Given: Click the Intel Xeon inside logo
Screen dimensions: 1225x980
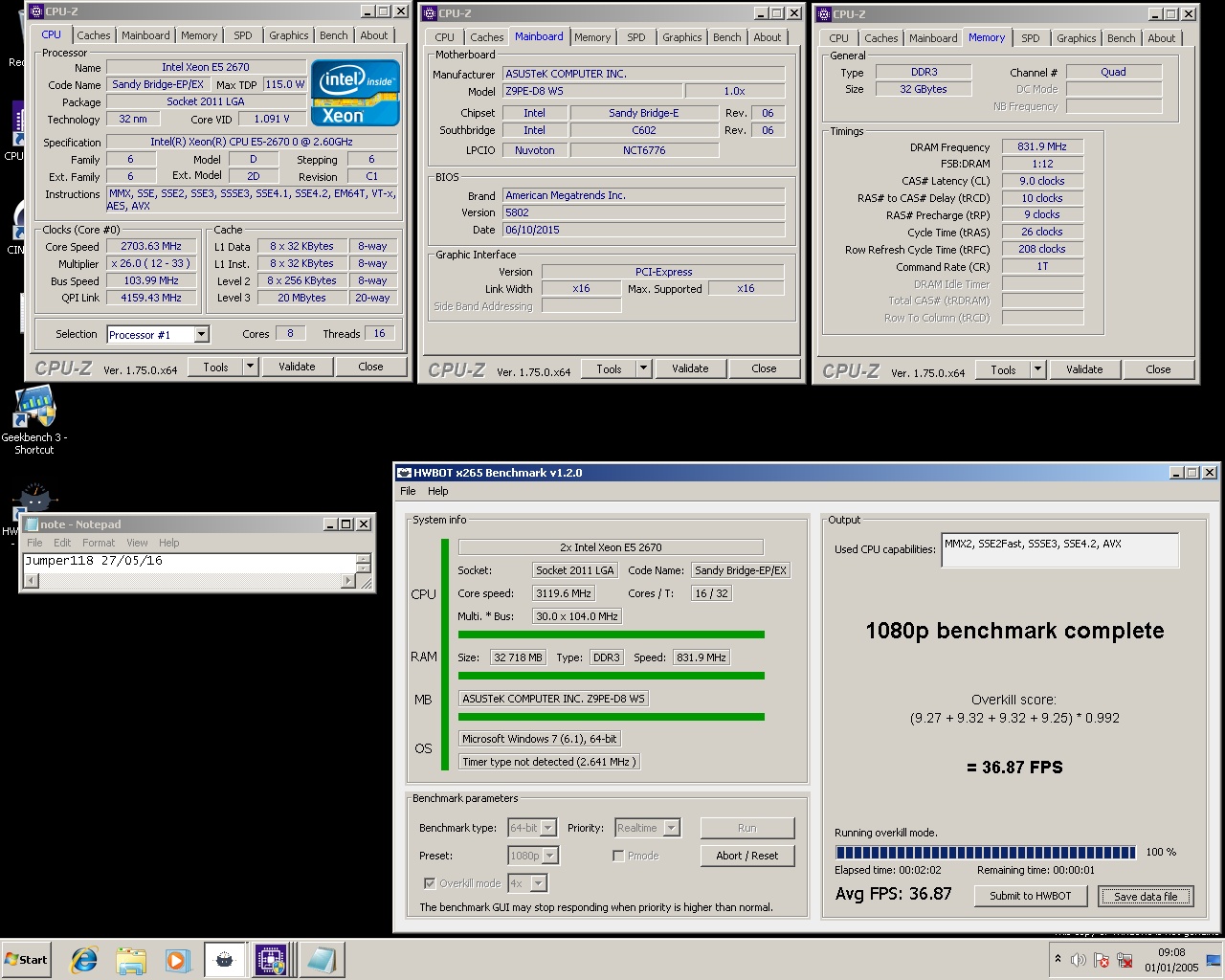Looking at the screenshot, I should click(x=355, y=93).
